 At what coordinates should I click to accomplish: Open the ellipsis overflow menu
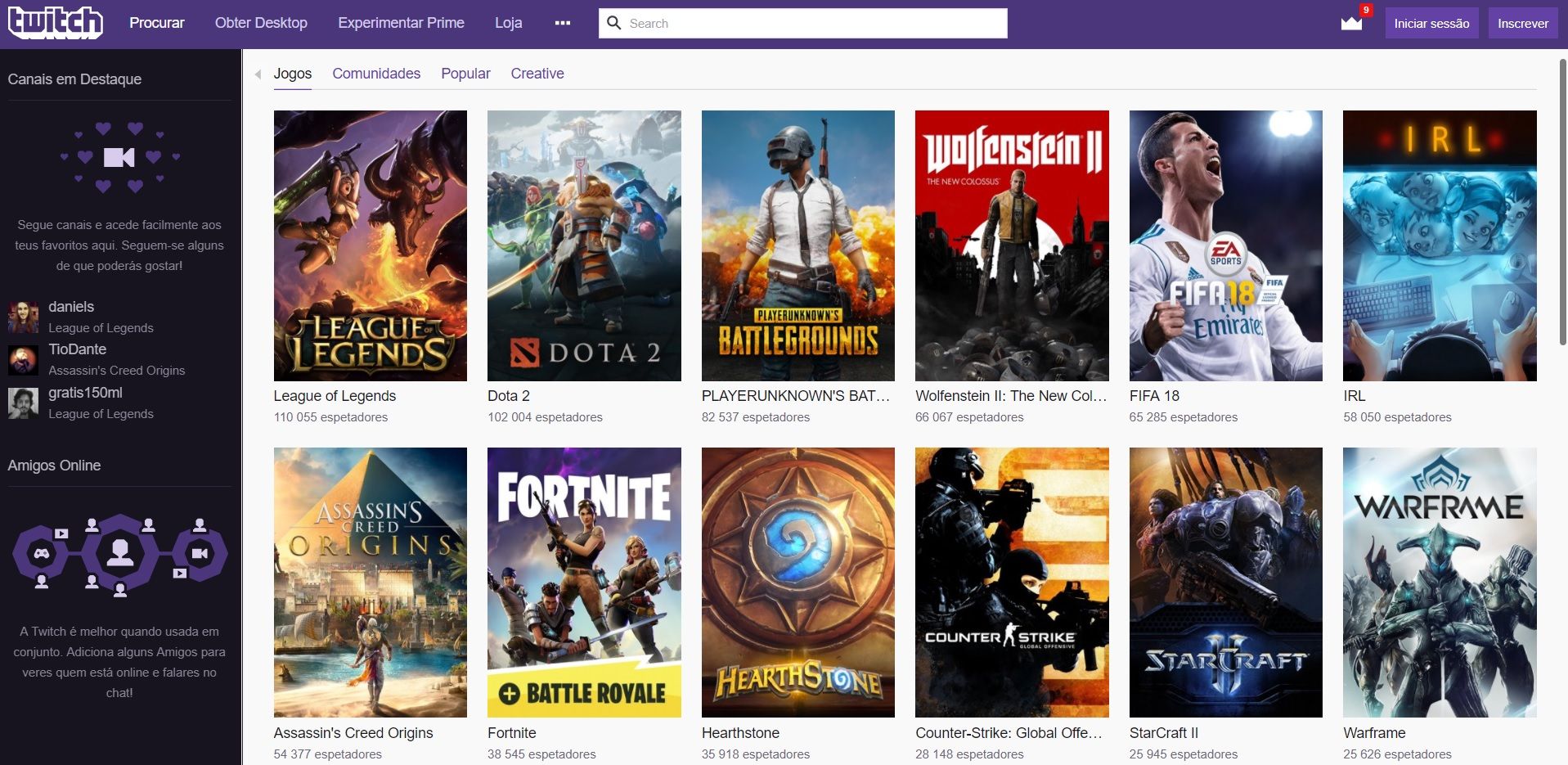(562, 23)
